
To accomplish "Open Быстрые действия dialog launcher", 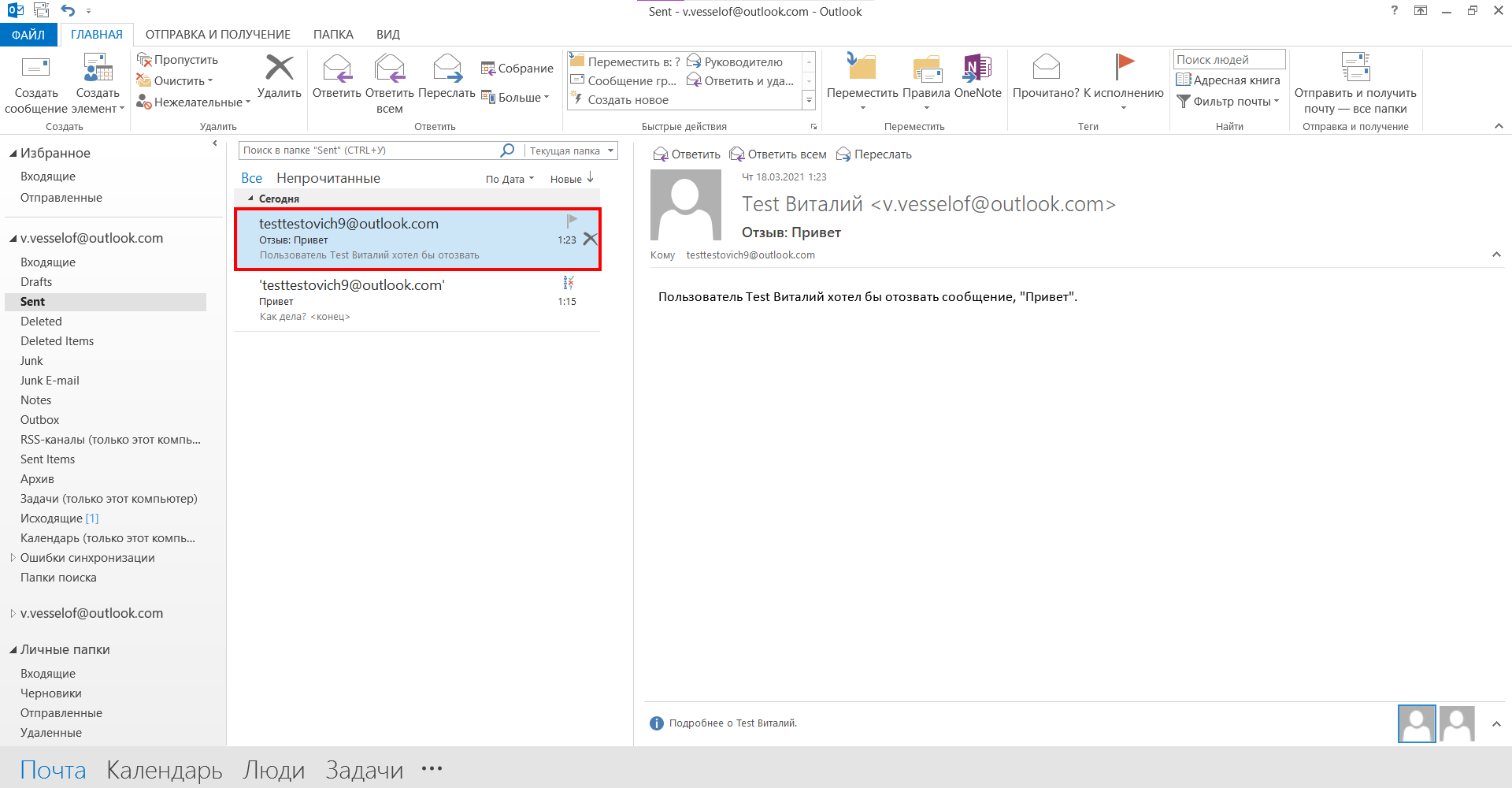I will [x=813, y=127].
